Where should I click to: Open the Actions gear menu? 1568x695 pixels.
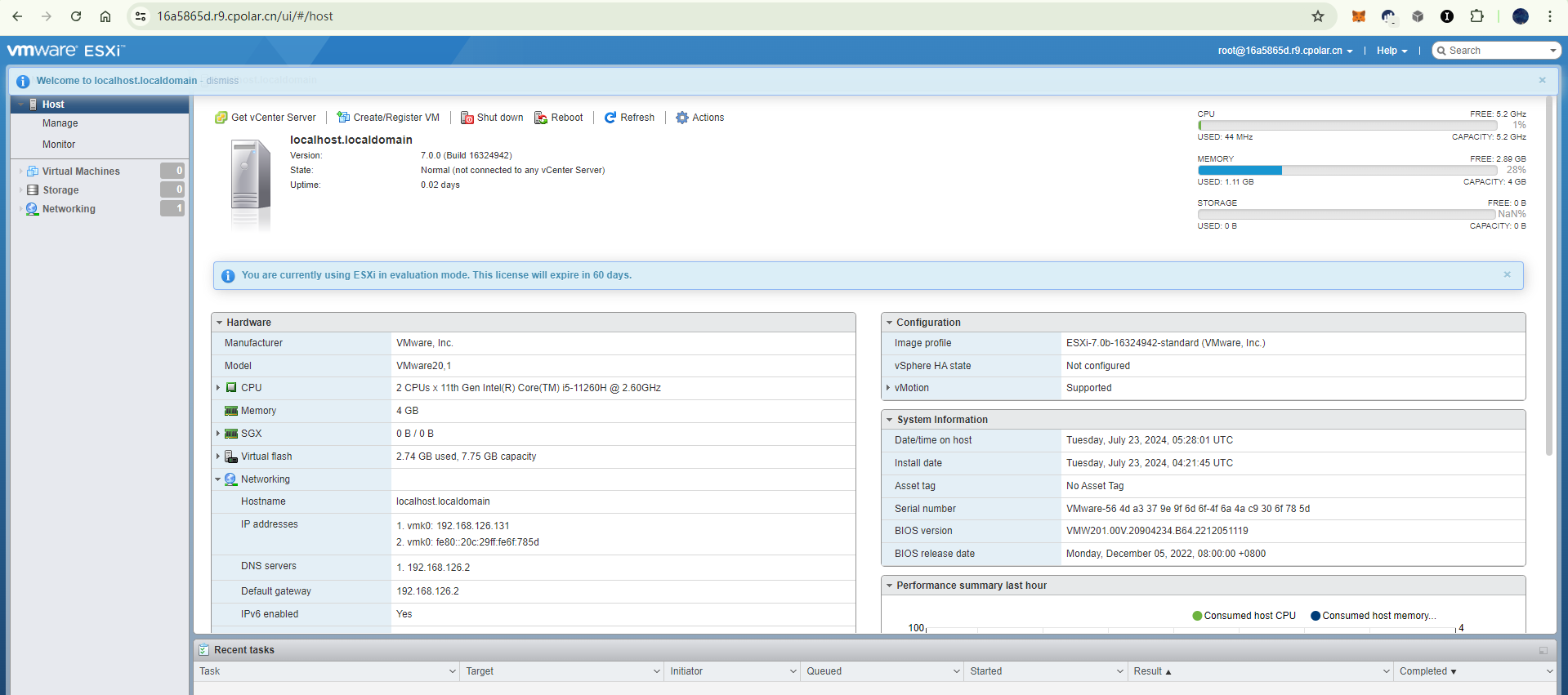699,118
